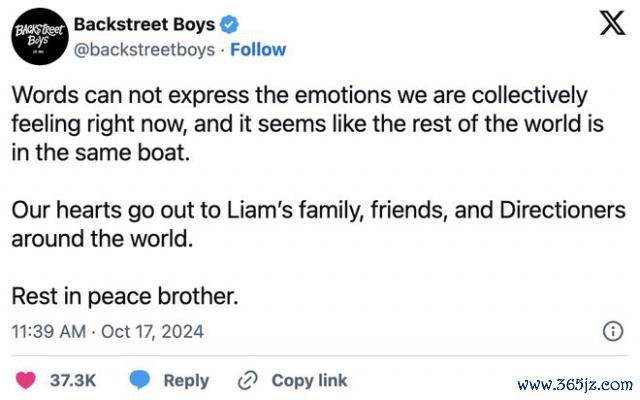Click the X logo in the tweet corner
Viewport: 640px width, 400px height.
[612, 23]
